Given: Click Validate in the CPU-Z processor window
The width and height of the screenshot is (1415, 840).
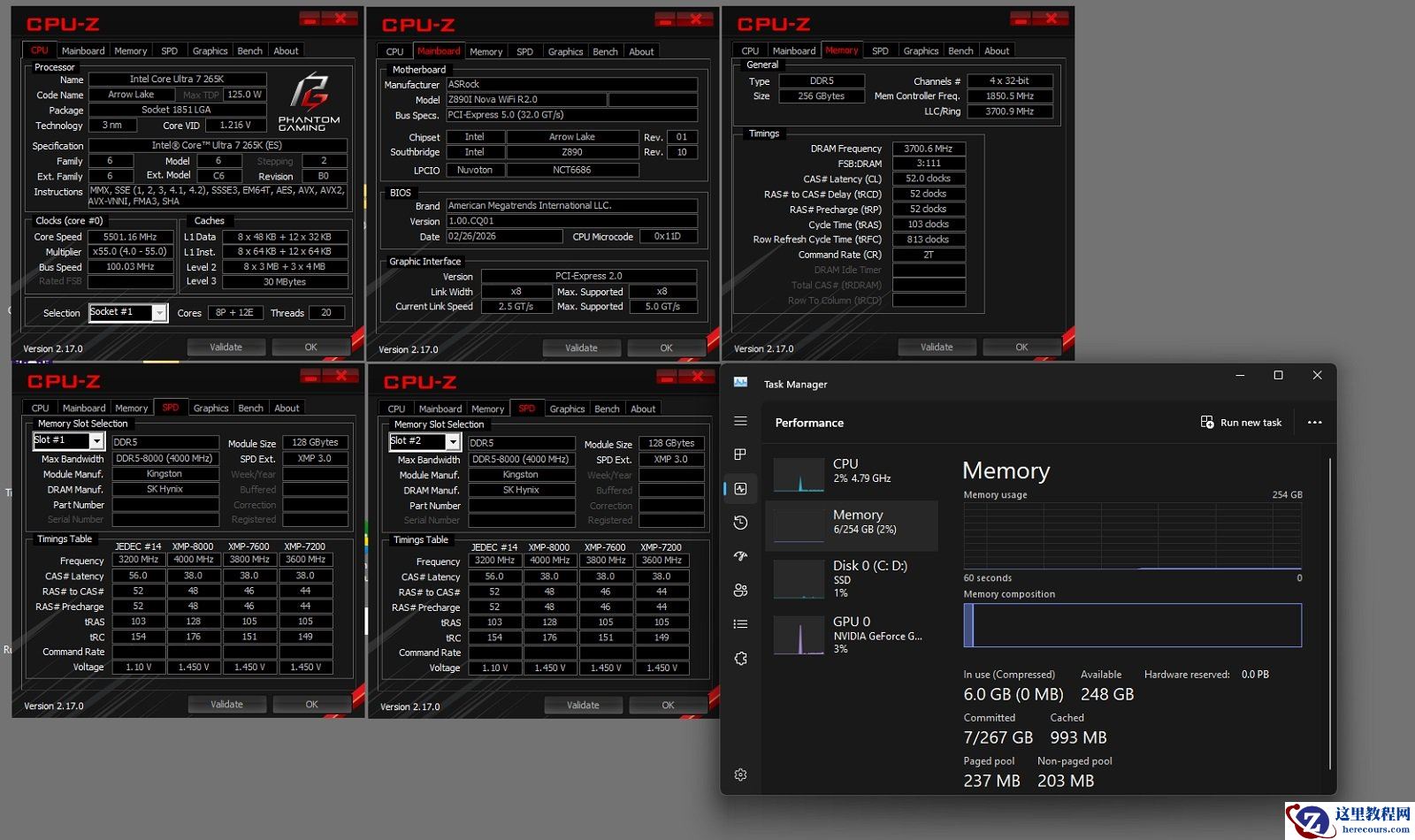Looking at the screenshot, I should (x=226, y=347).
